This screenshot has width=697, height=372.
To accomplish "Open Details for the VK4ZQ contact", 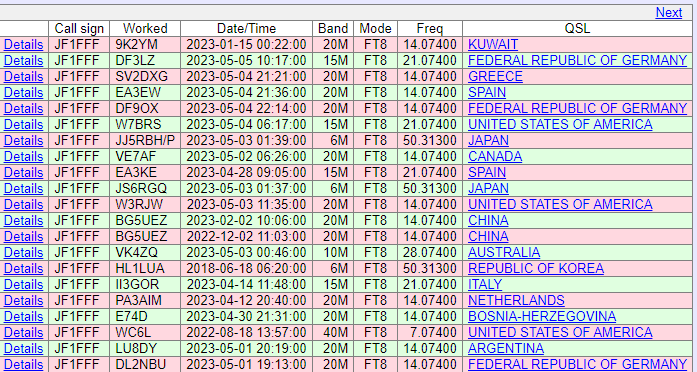I will tap(24, 252).
